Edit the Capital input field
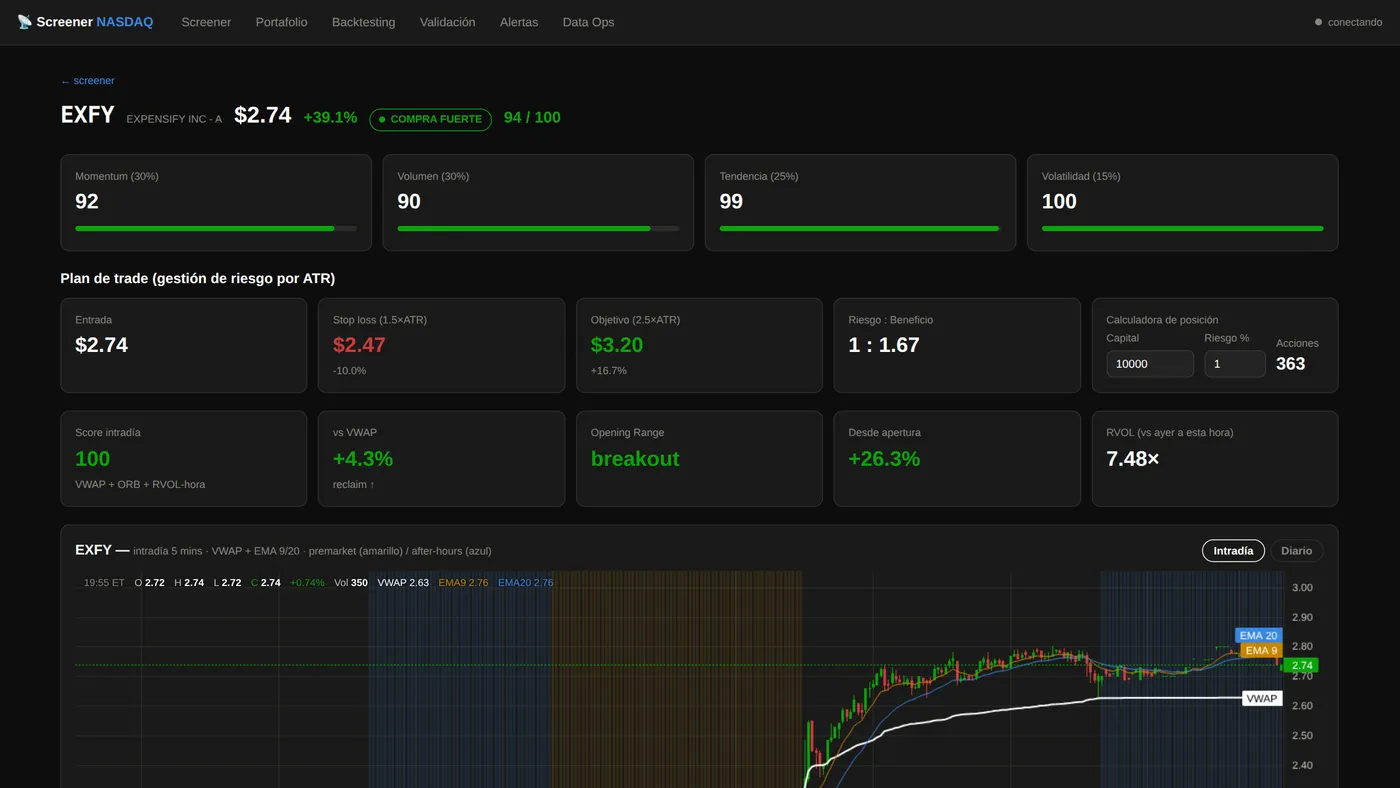Image resolution: width=1400 pixels, height=788 pixels. pos(1150,364)
